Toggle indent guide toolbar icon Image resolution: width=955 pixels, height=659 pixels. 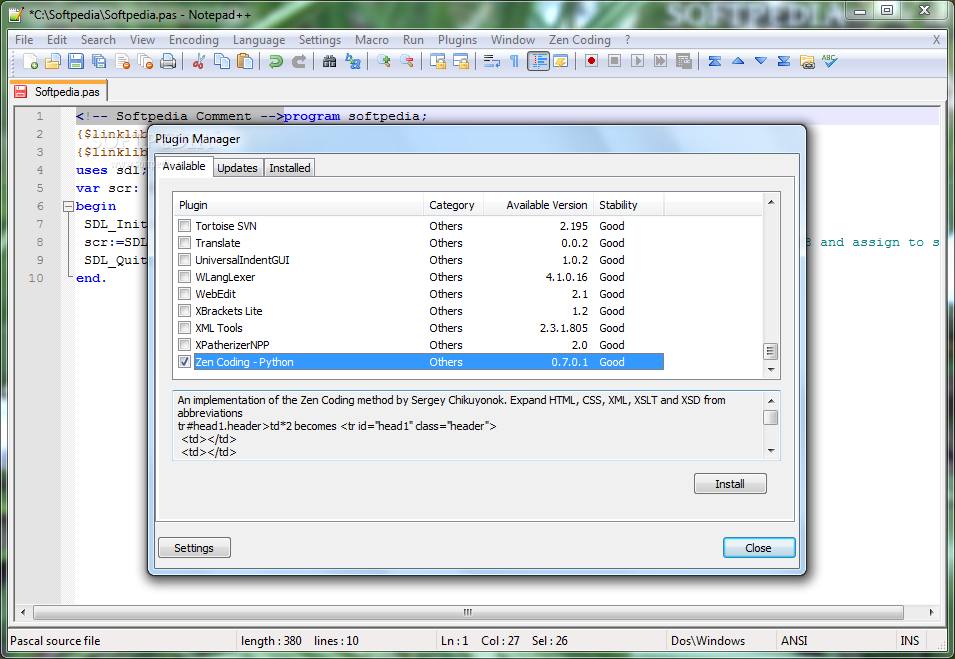[x=538, y=62]
